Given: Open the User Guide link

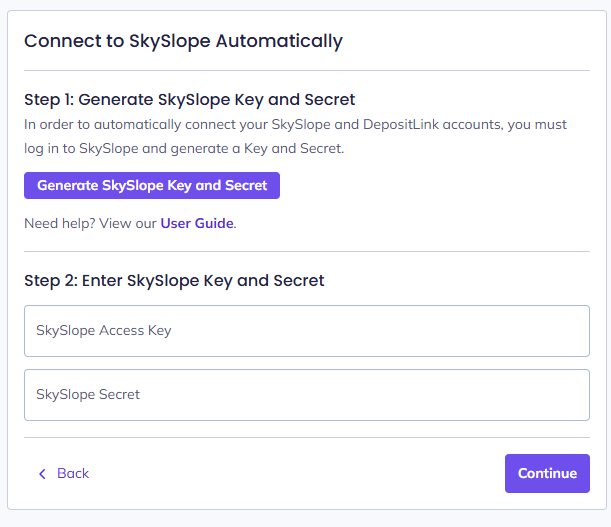Looking at the screenshot, I should pyautogui.click(x=197, y=223).
